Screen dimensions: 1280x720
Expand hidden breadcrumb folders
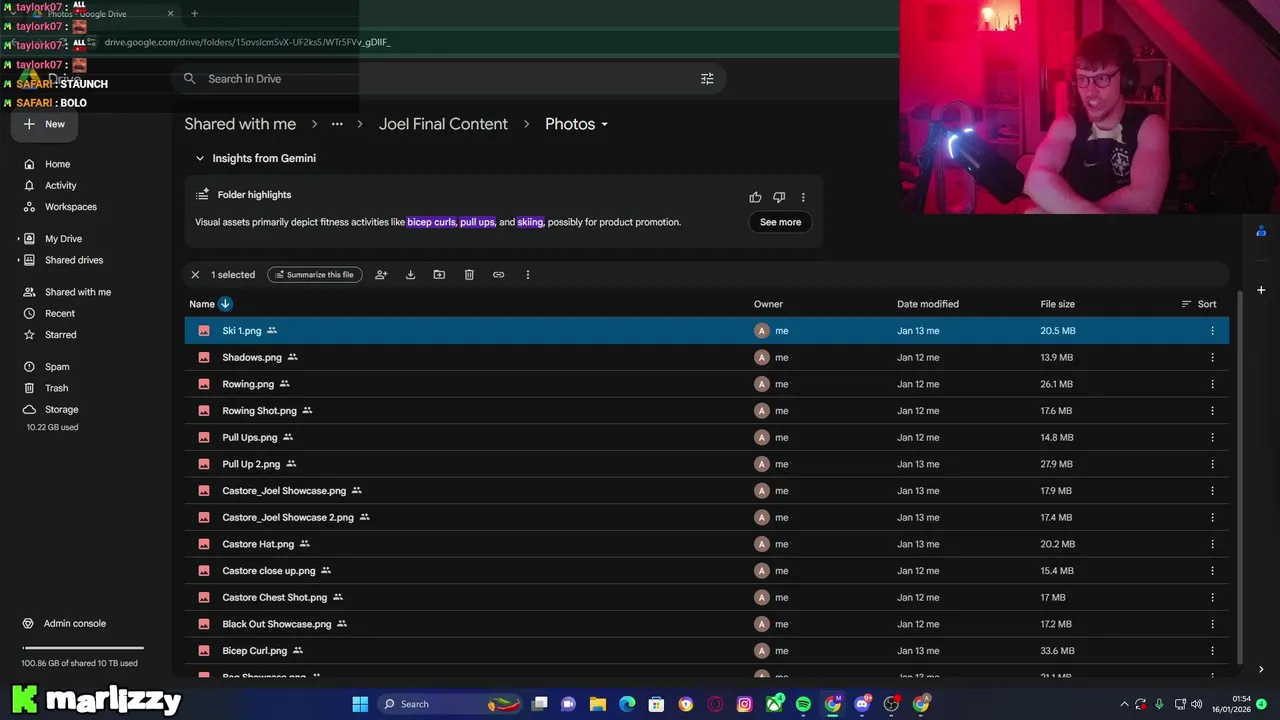(337, 124)
